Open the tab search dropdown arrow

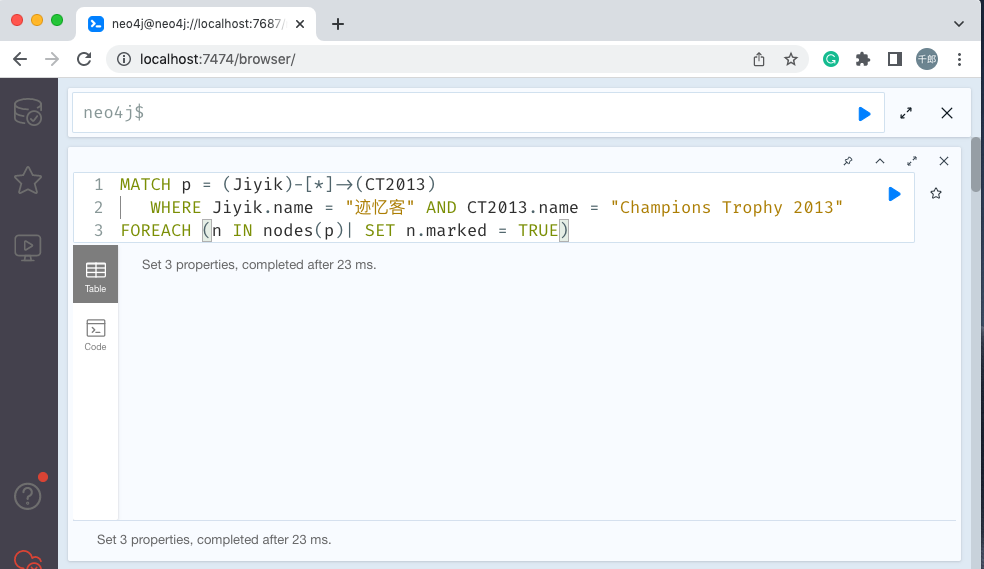[x=958, y=24]
